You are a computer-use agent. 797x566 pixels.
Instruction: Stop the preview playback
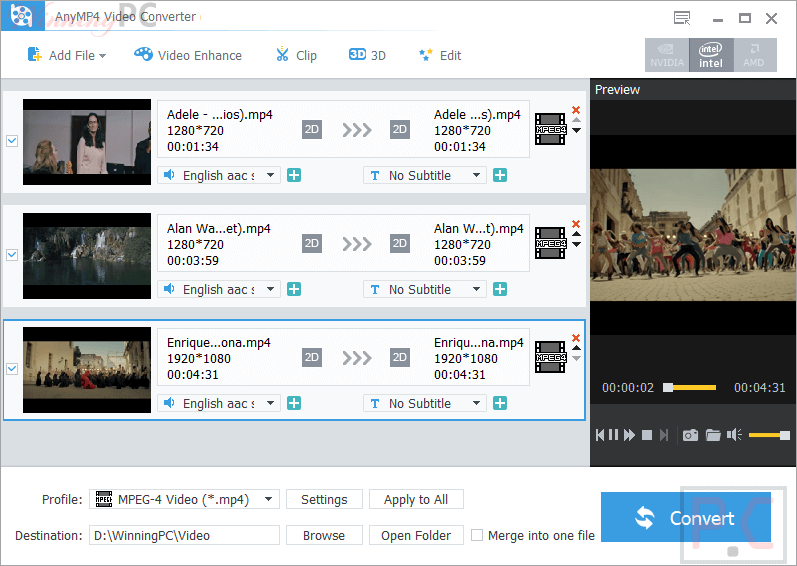(x=647, y=435)
